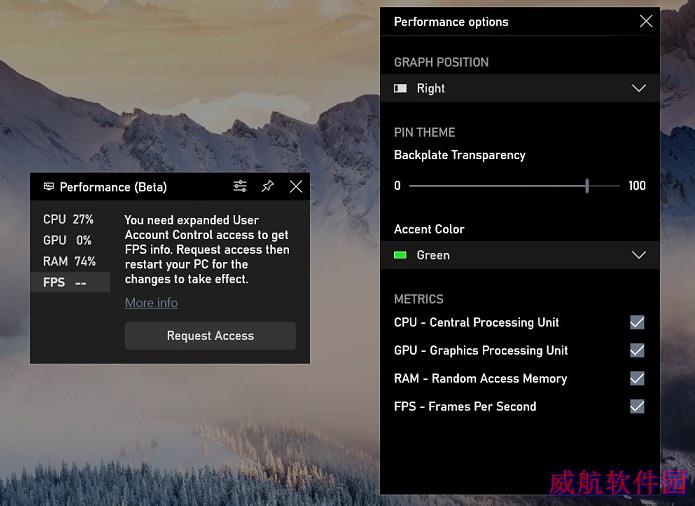Viewport: 695px width, 506px height.
Task: Click the CPU - Central Processing Unit label
Action: (476, 322)
